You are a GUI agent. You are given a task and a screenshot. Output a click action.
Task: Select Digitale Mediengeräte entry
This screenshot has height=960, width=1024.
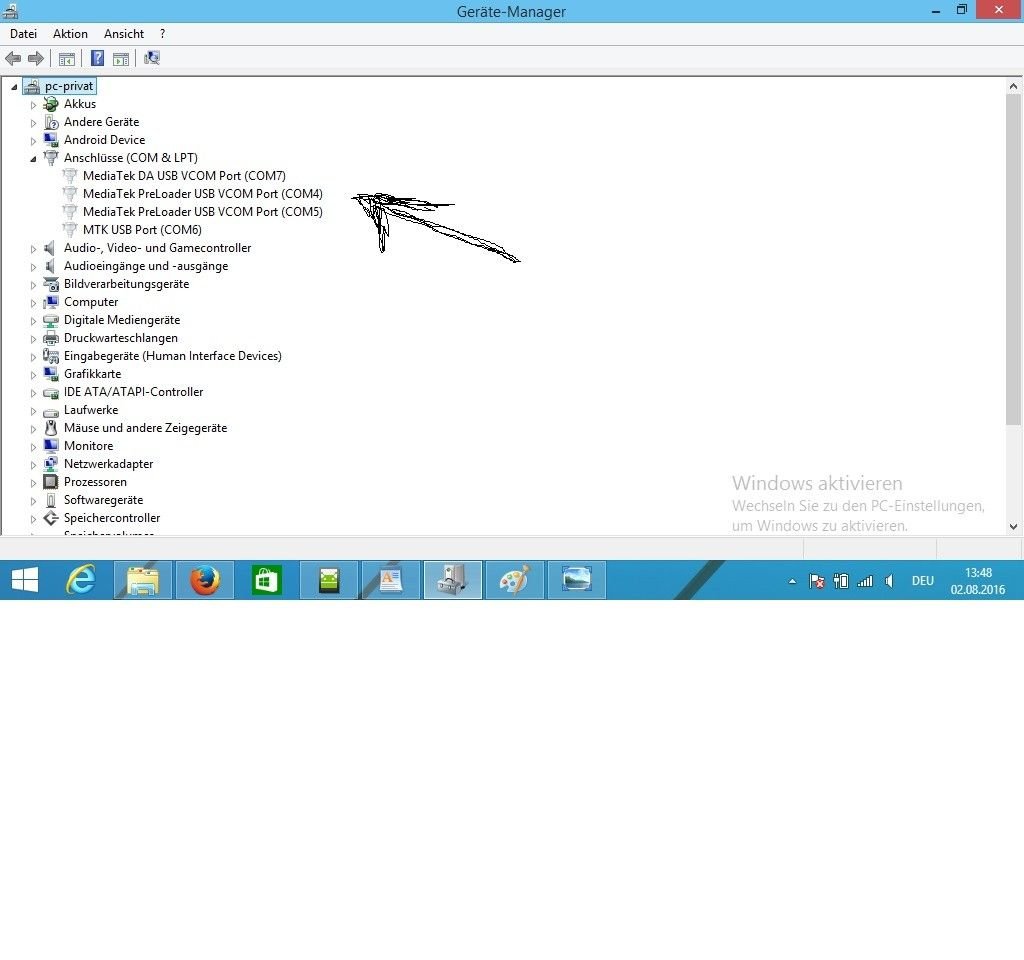122,320
